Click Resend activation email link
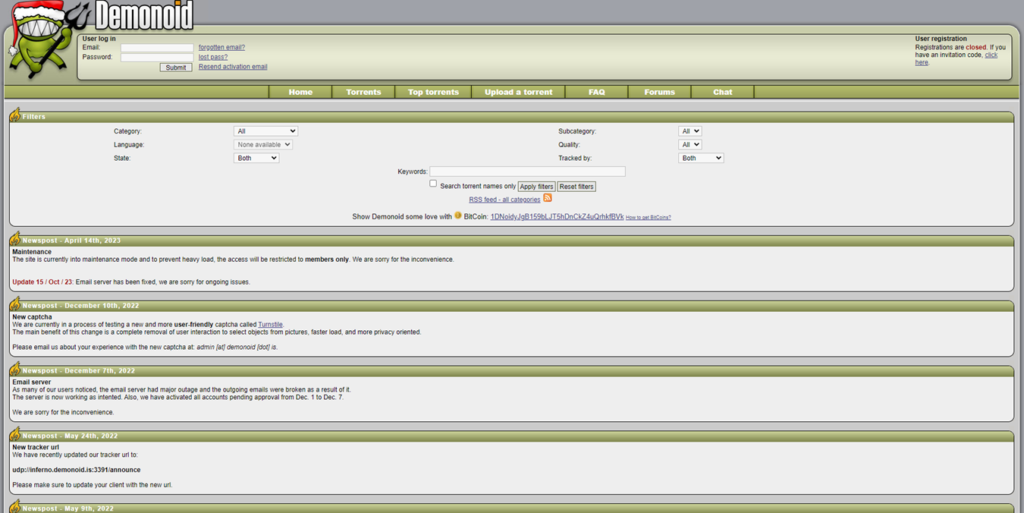The width and height of the screenshot is (1024, 513). click(x=232, y=67)
